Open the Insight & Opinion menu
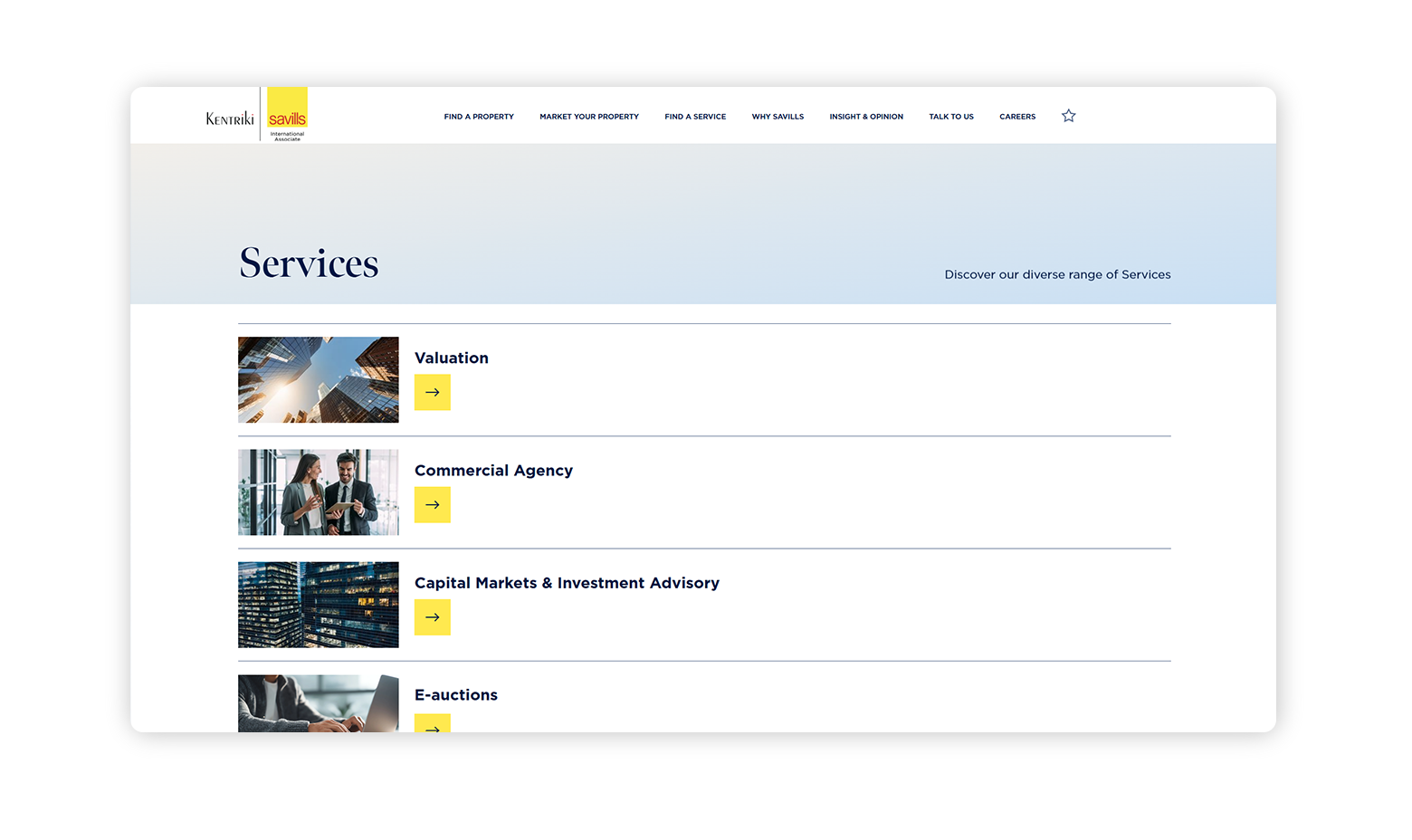The width and height of the screenshot is (1412, 840). tap(865, 116)
